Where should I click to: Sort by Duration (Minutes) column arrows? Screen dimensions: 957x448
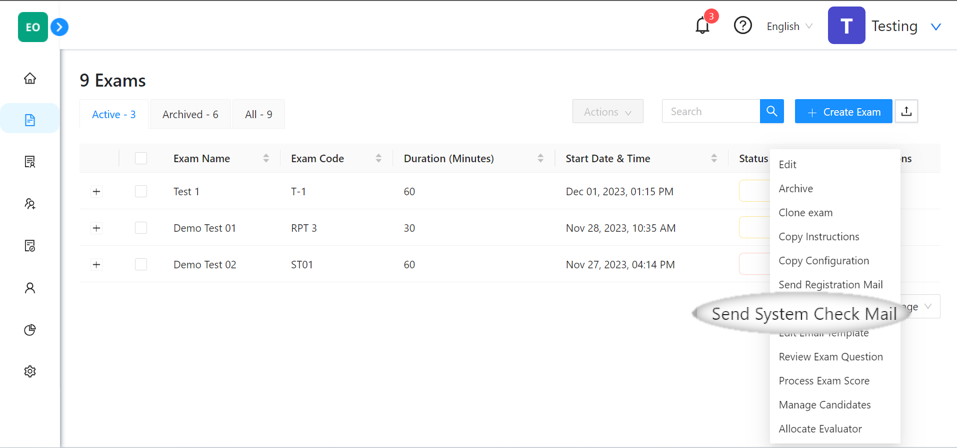point(540,159)
